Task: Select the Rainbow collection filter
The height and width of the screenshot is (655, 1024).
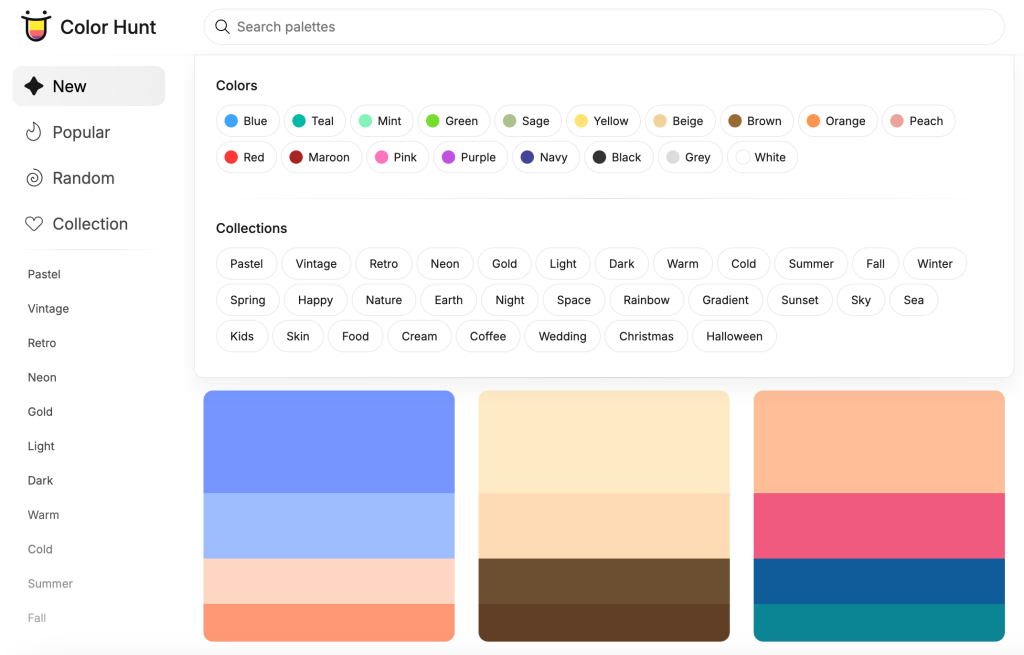Action: pyautogui.click(x=646, y=299)
